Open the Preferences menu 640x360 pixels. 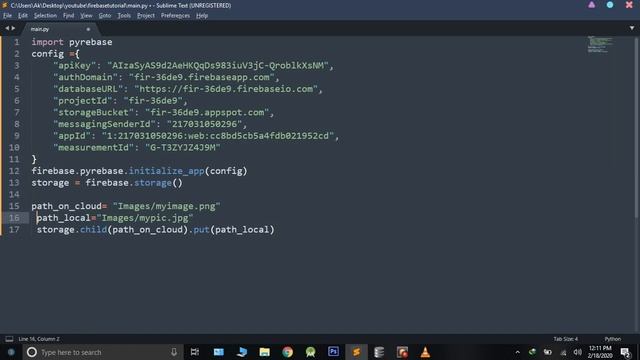pyautogui.click(x=176, y=16)
